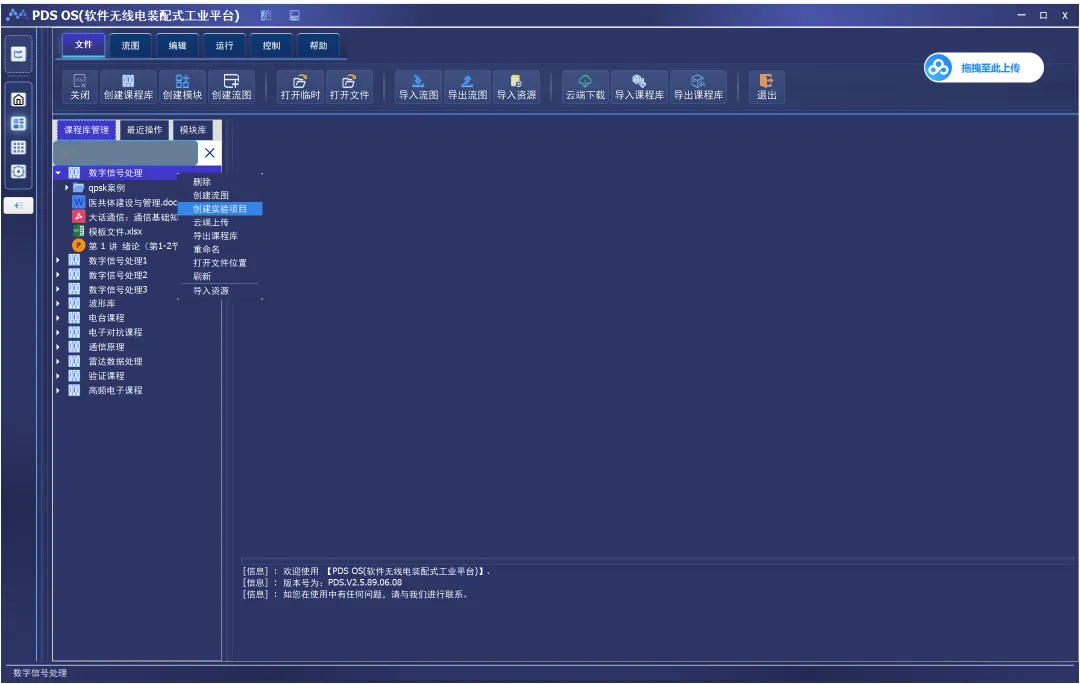This screenshot has height=684, width=1080.
Task: Open the 文件 ribbon tab
Action: point(83,45)
